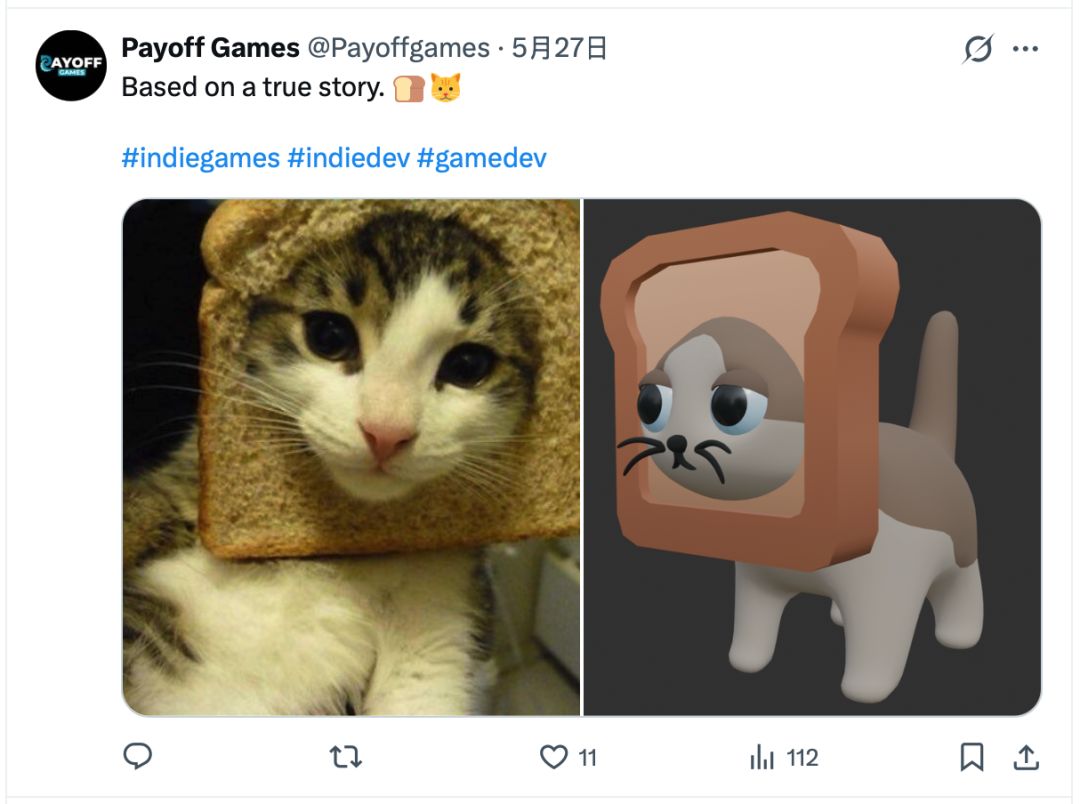Click the Payoff Games display name
This screenshot has width=1080, height=804.
211,48
